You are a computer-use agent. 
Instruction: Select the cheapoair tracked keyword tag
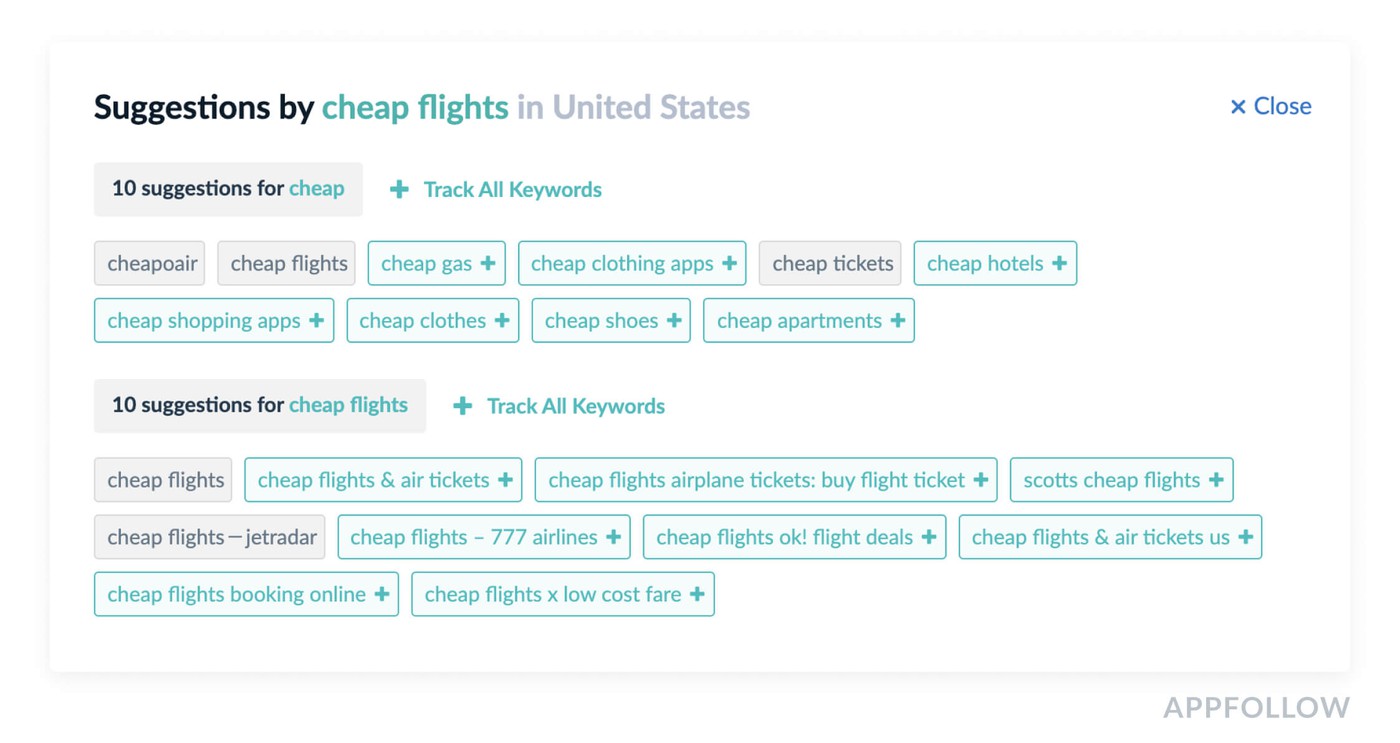point(150,264)
